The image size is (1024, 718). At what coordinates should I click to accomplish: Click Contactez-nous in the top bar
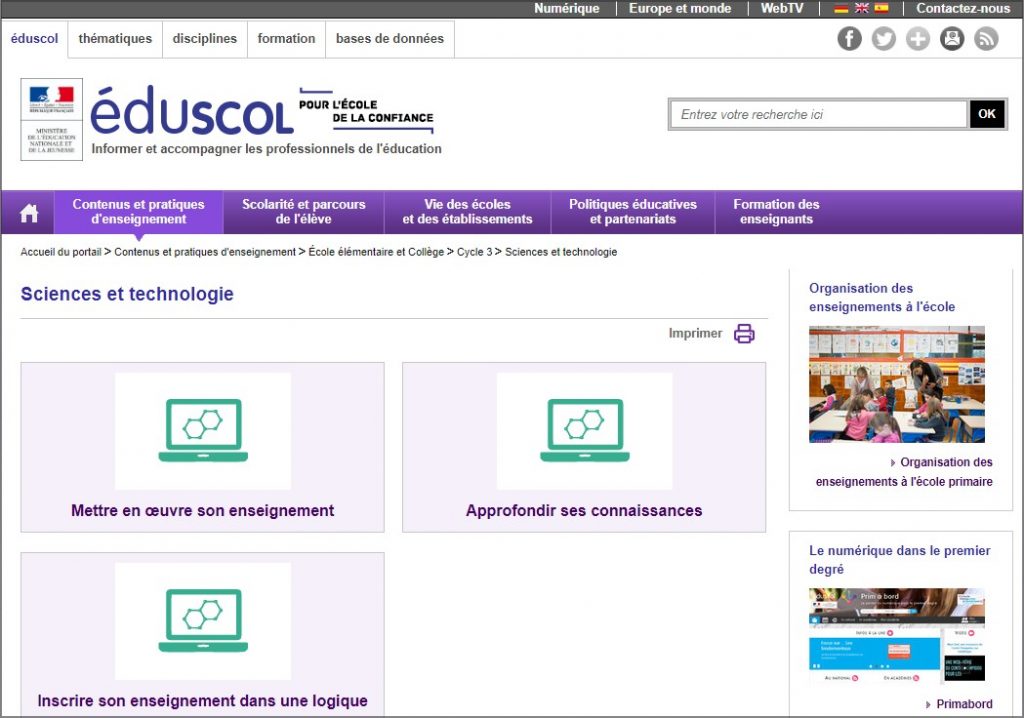click(962, 8)
